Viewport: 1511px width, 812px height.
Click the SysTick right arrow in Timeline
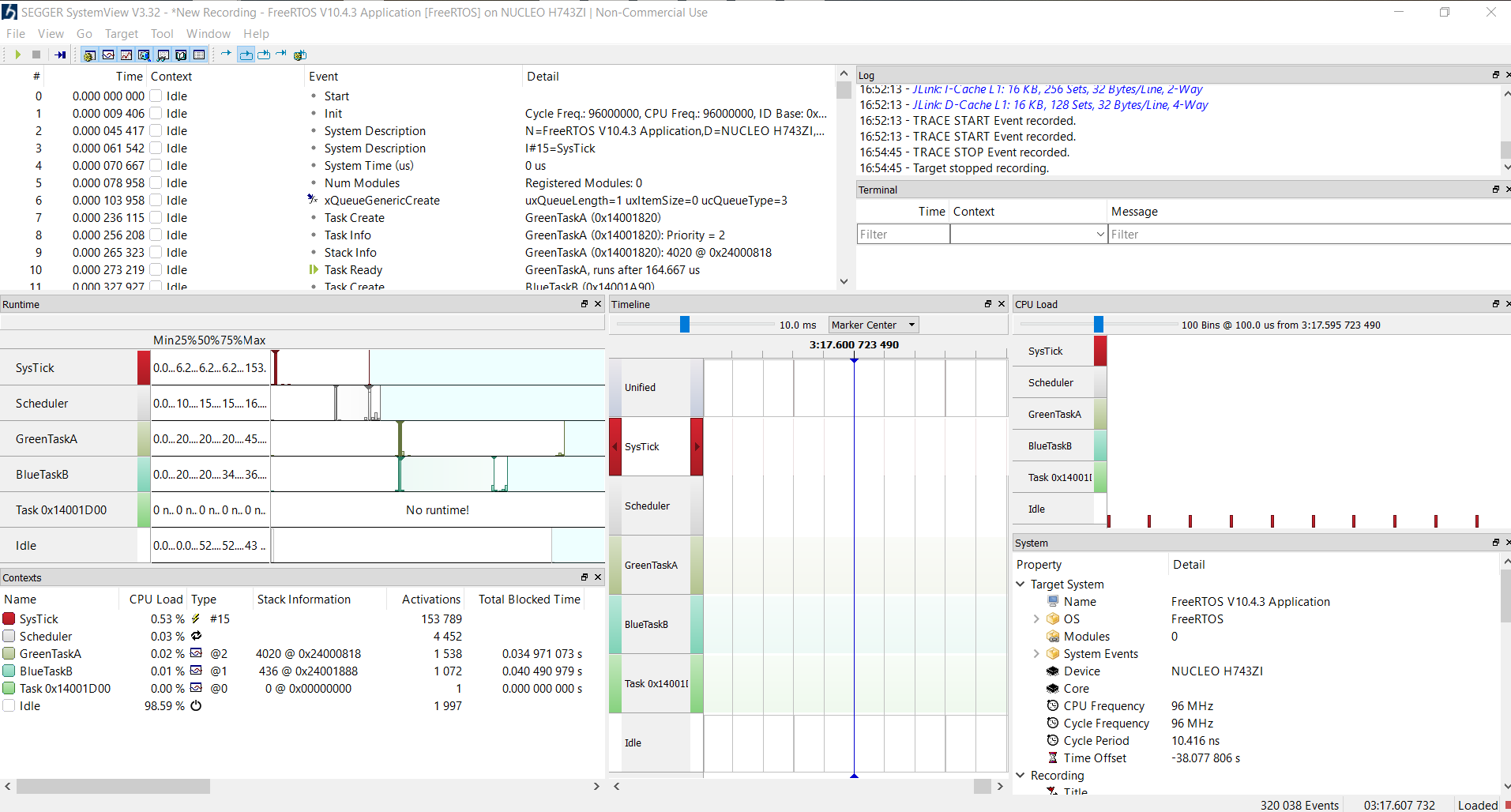point(697,446)
